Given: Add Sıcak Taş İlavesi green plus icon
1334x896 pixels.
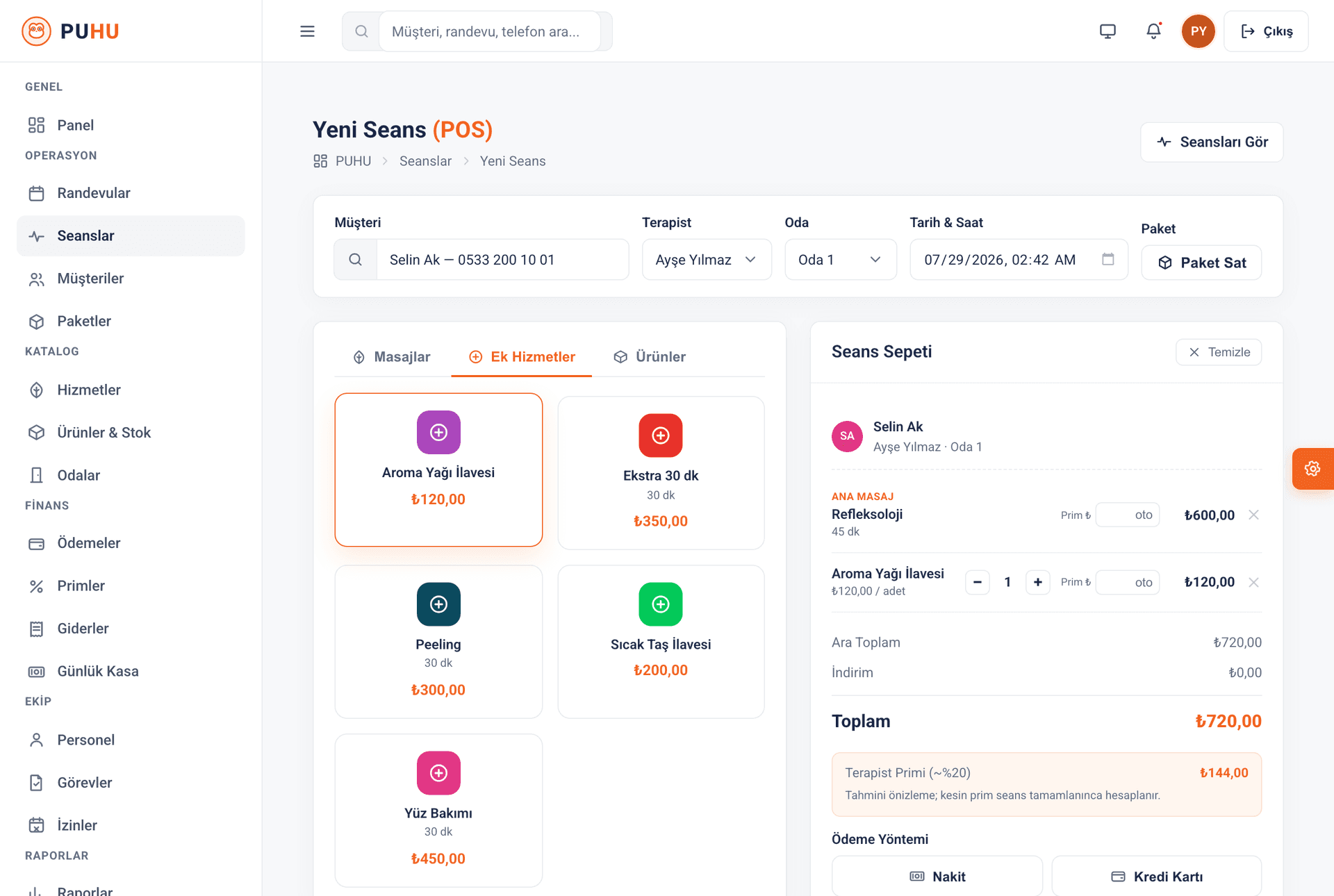Looking at the screenshot, I should pyautogui.click(x=661, y=604).
